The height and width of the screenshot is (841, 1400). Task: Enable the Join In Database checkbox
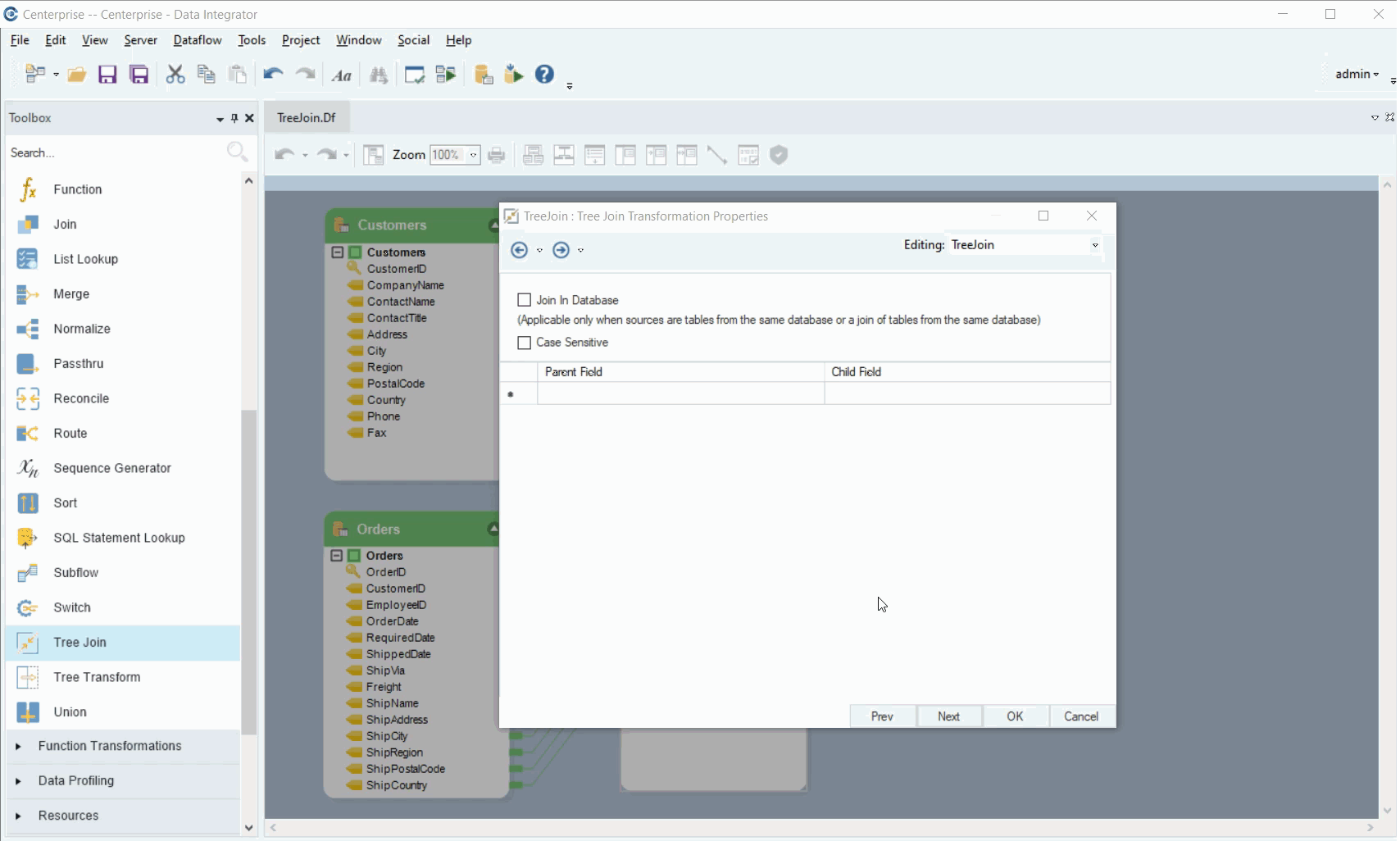(x=525, y=300)
